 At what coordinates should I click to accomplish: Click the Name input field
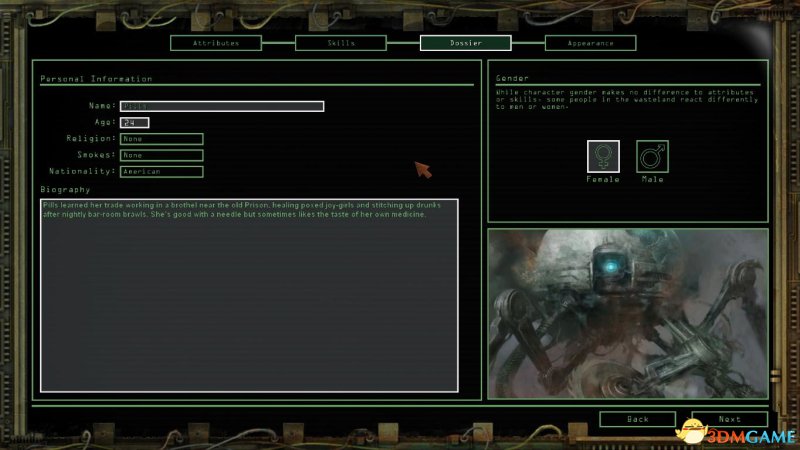(x=221, y=106)
